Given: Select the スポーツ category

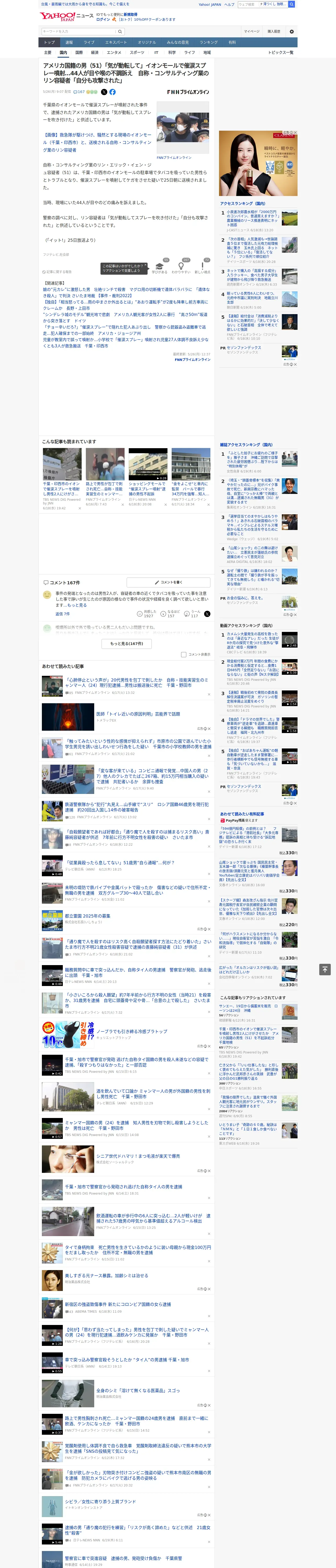Looking at the screenshot, I should coord(137,52).
